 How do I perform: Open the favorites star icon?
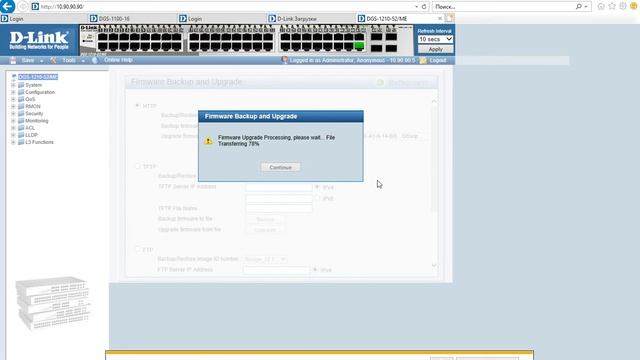612,6
